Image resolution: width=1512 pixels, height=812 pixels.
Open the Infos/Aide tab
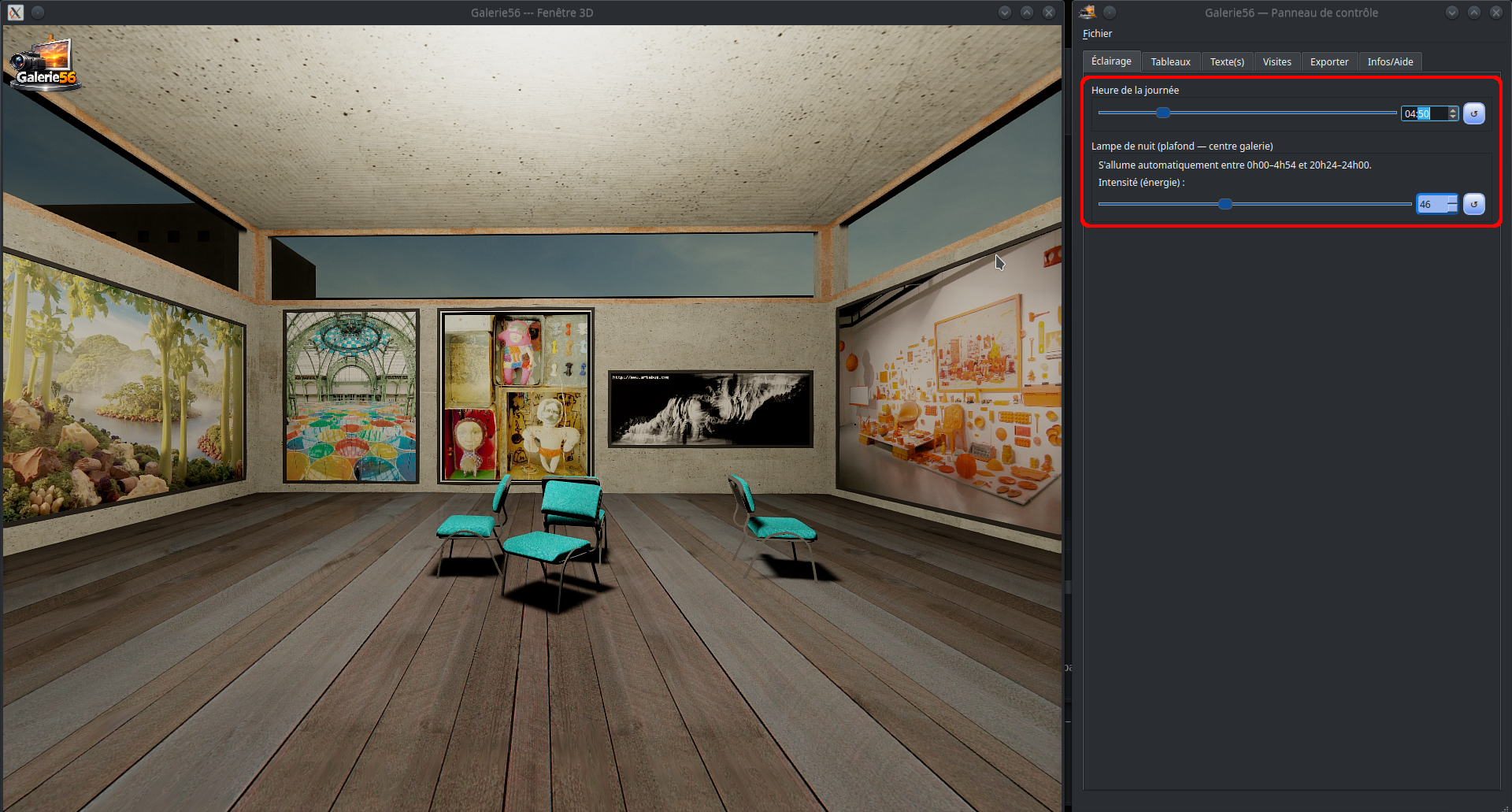(x=1390, y=62)
